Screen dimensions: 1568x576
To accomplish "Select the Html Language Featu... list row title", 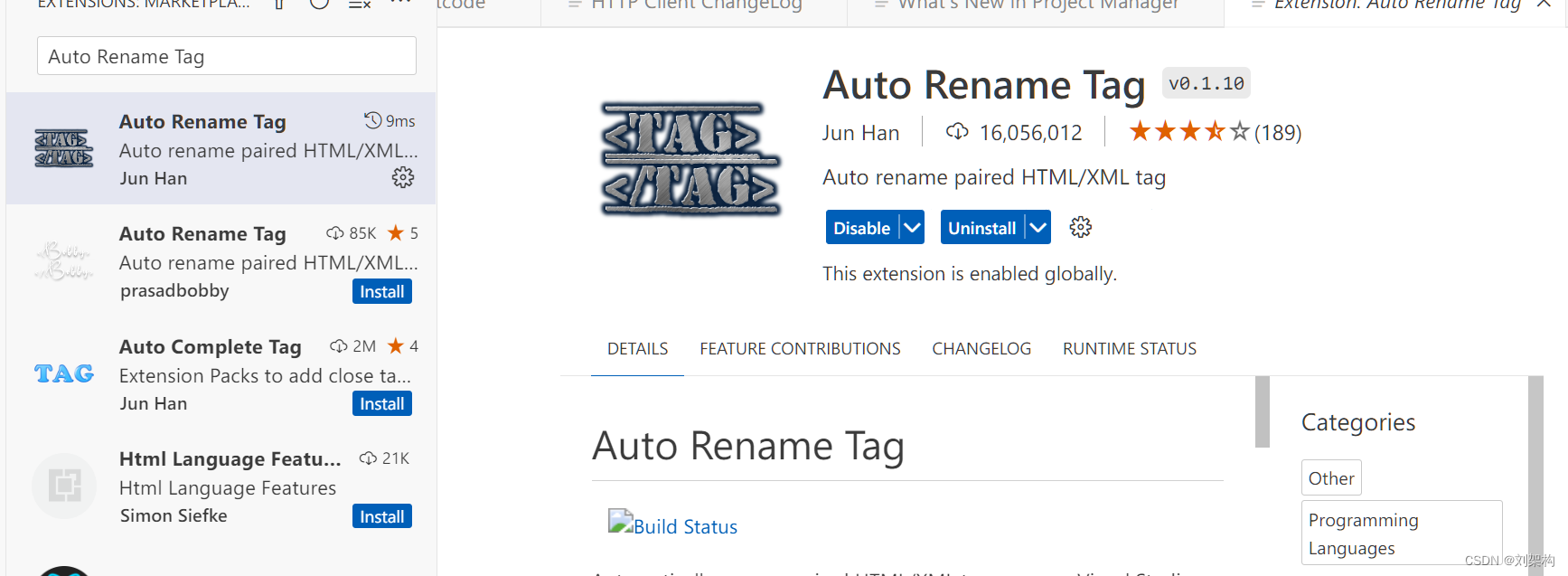I will click(230, 459).
